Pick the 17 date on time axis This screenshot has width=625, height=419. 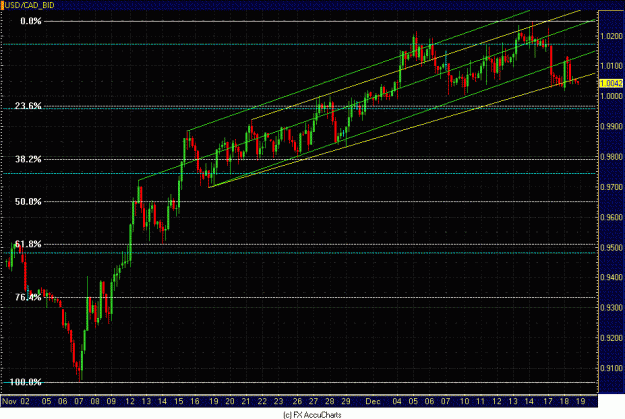(548, 401)
